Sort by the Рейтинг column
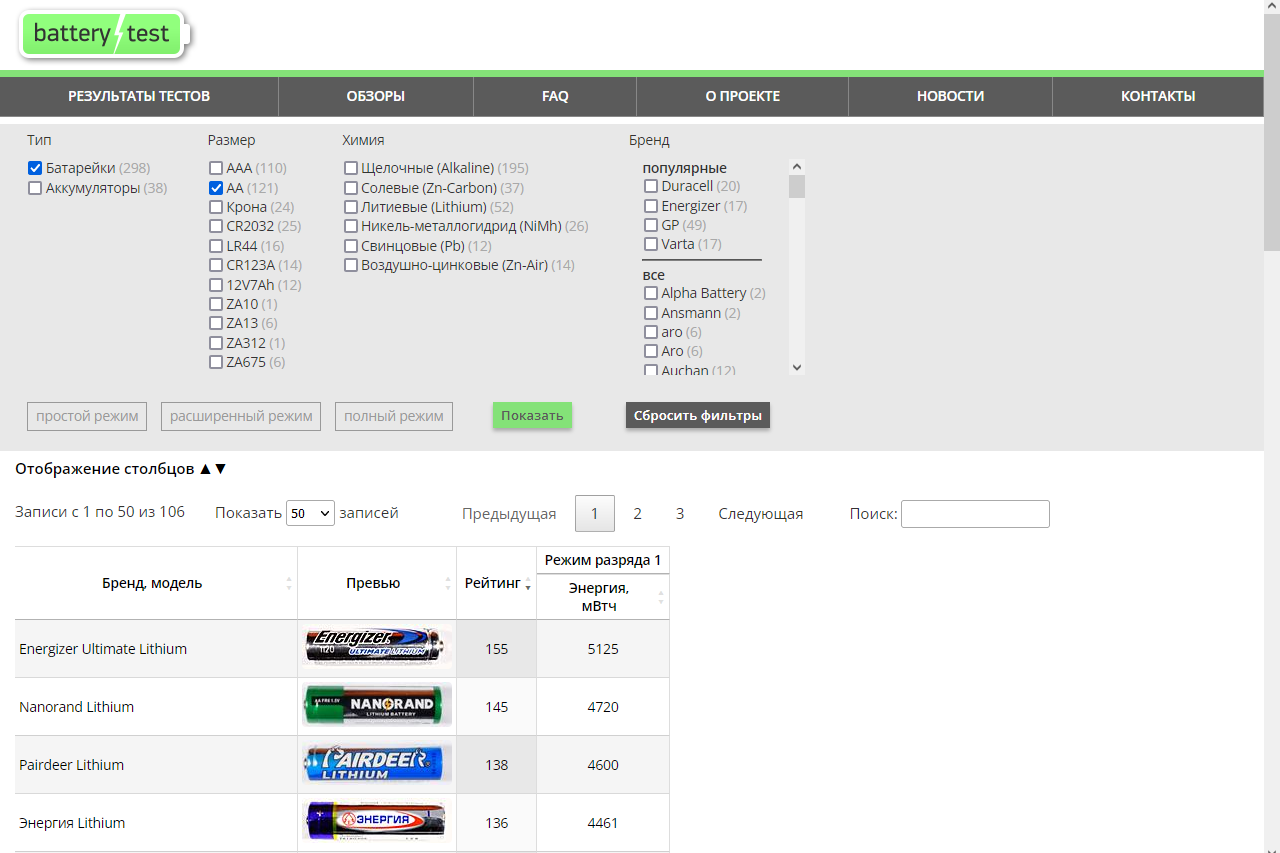 tap(497, 583)
